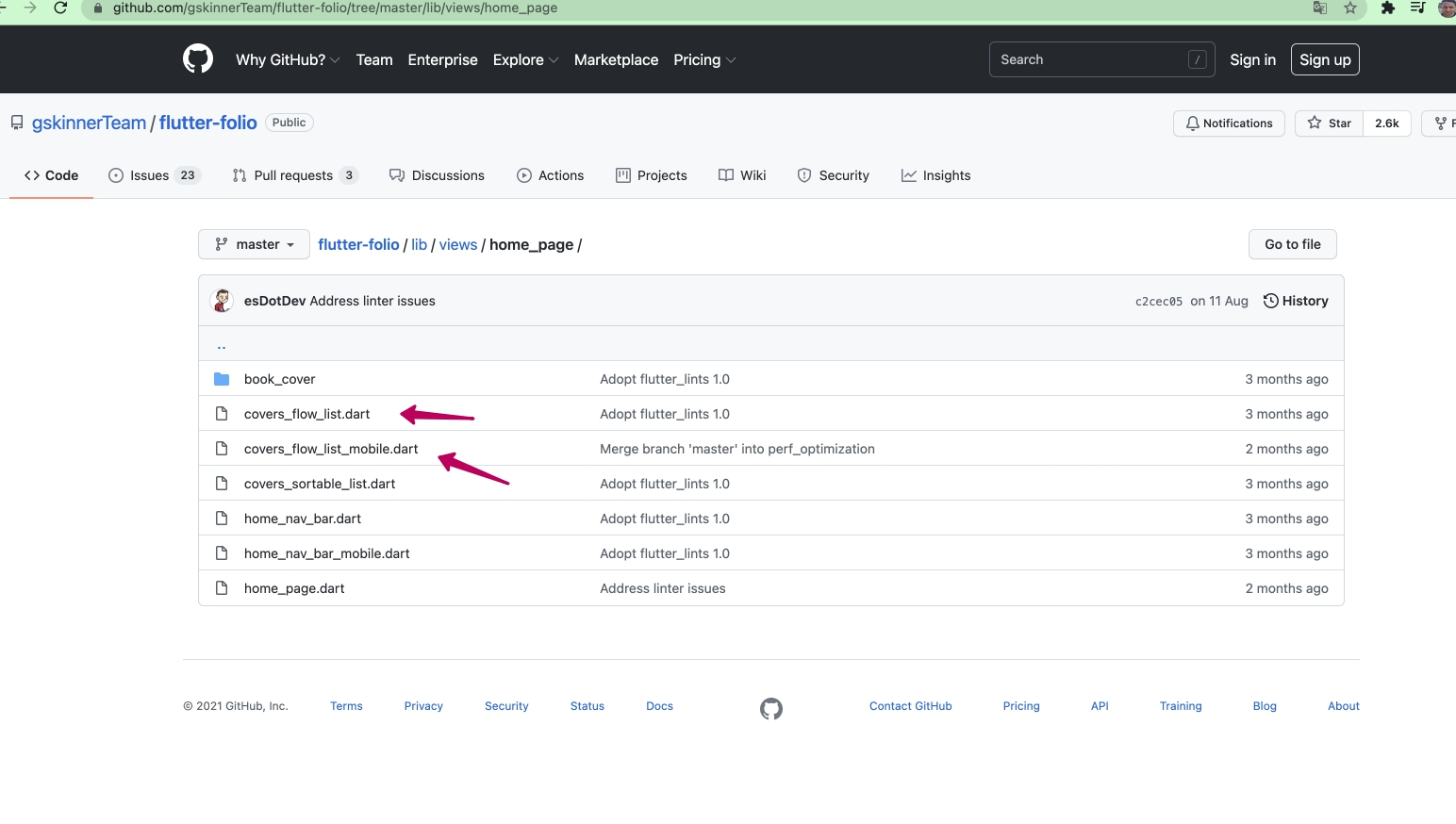Click the esDotDev author name
This screenshot has height=824, width=1456.
pyautogui.click(x=275, y=301)
